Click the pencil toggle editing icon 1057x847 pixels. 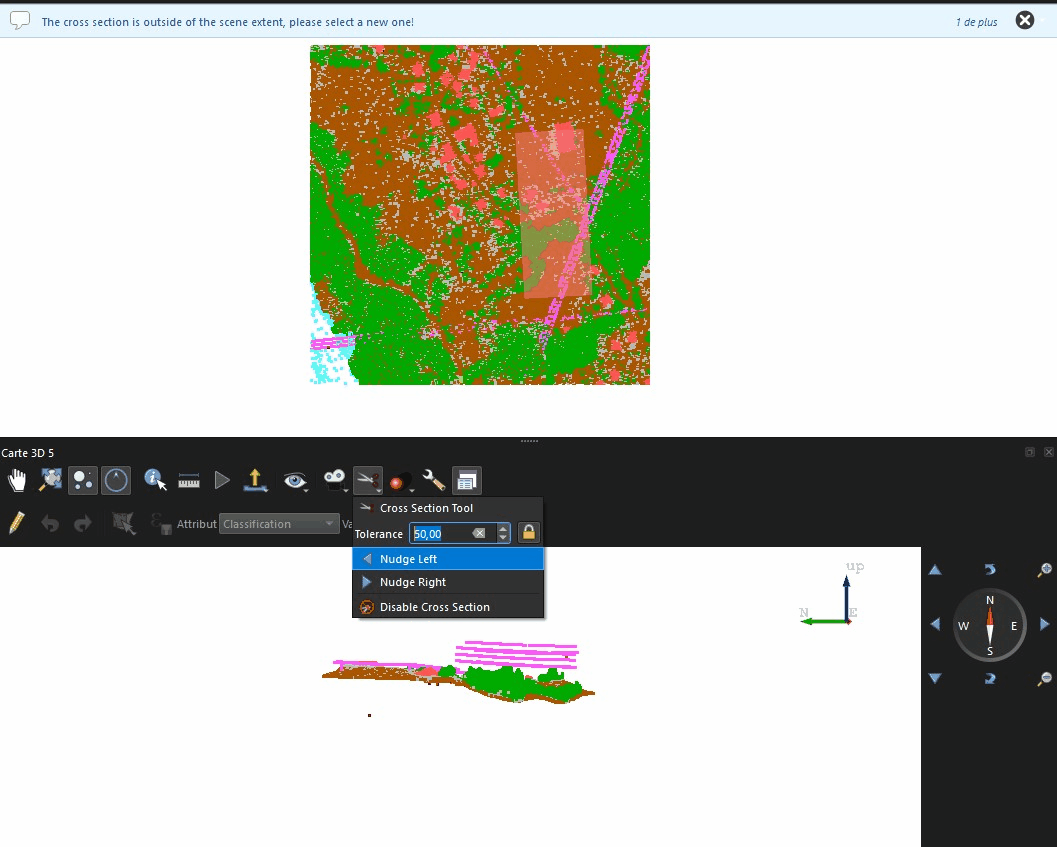tap(17, 523)
